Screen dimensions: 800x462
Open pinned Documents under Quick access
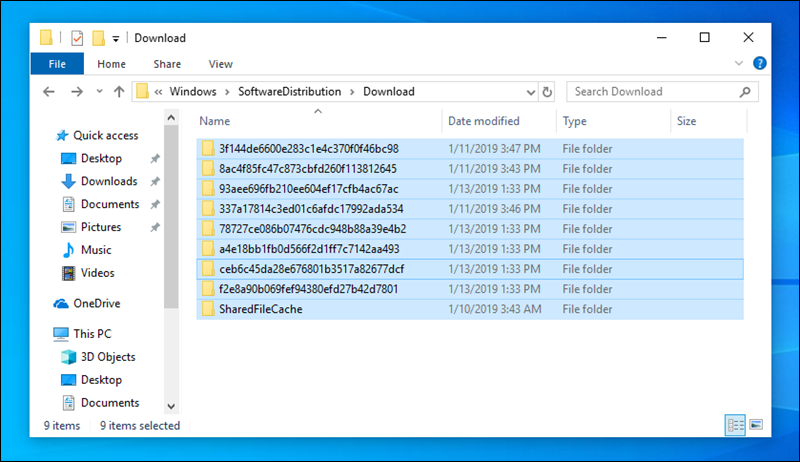pyautogui.click(x=101, y=204)
